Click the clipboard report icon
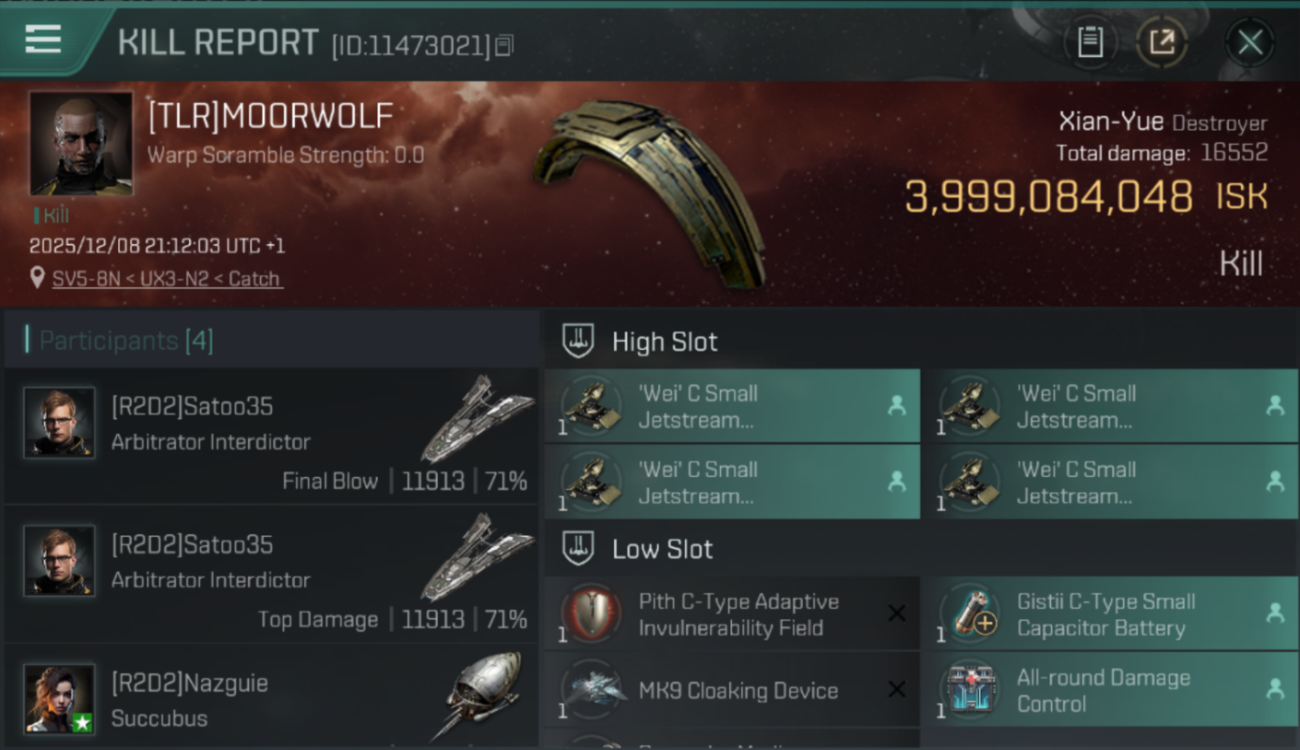Viewport: 1300px width, 750px height. [x=1090, y=42]
